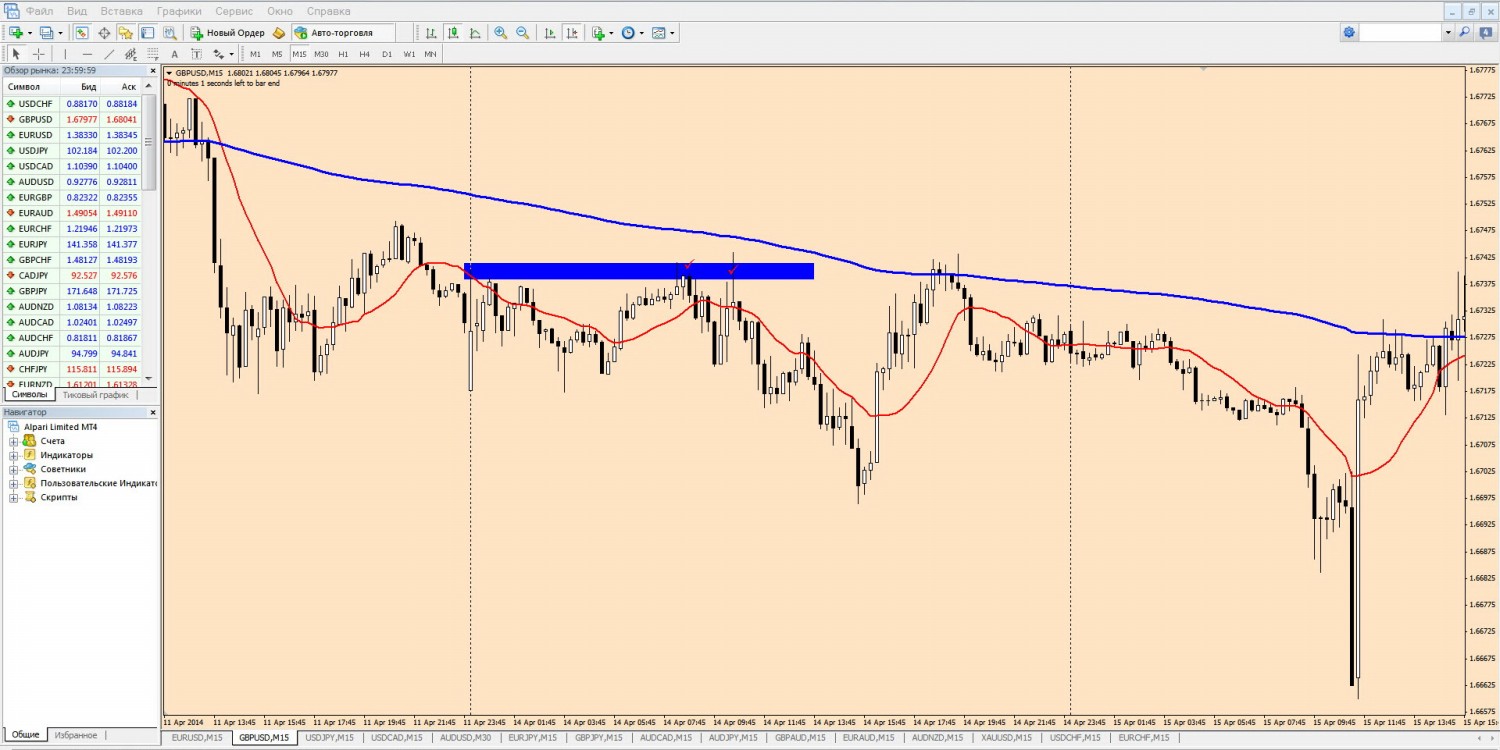Viewport: 1500px width, 750px height.
Task: Select the GBPUSD row in Market Watch
Action: point(72,119)
